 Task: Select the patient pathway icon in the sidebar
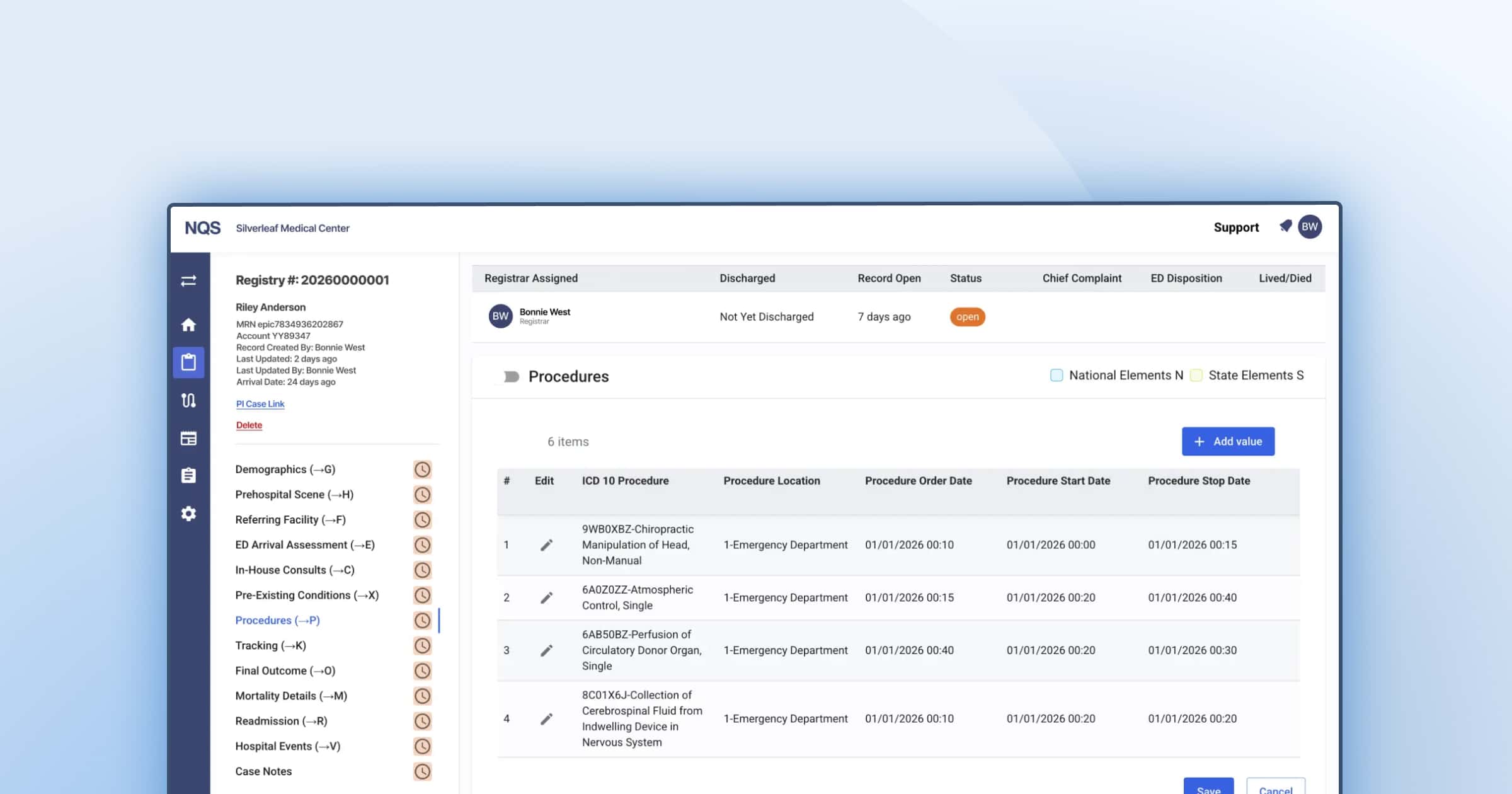188,400
